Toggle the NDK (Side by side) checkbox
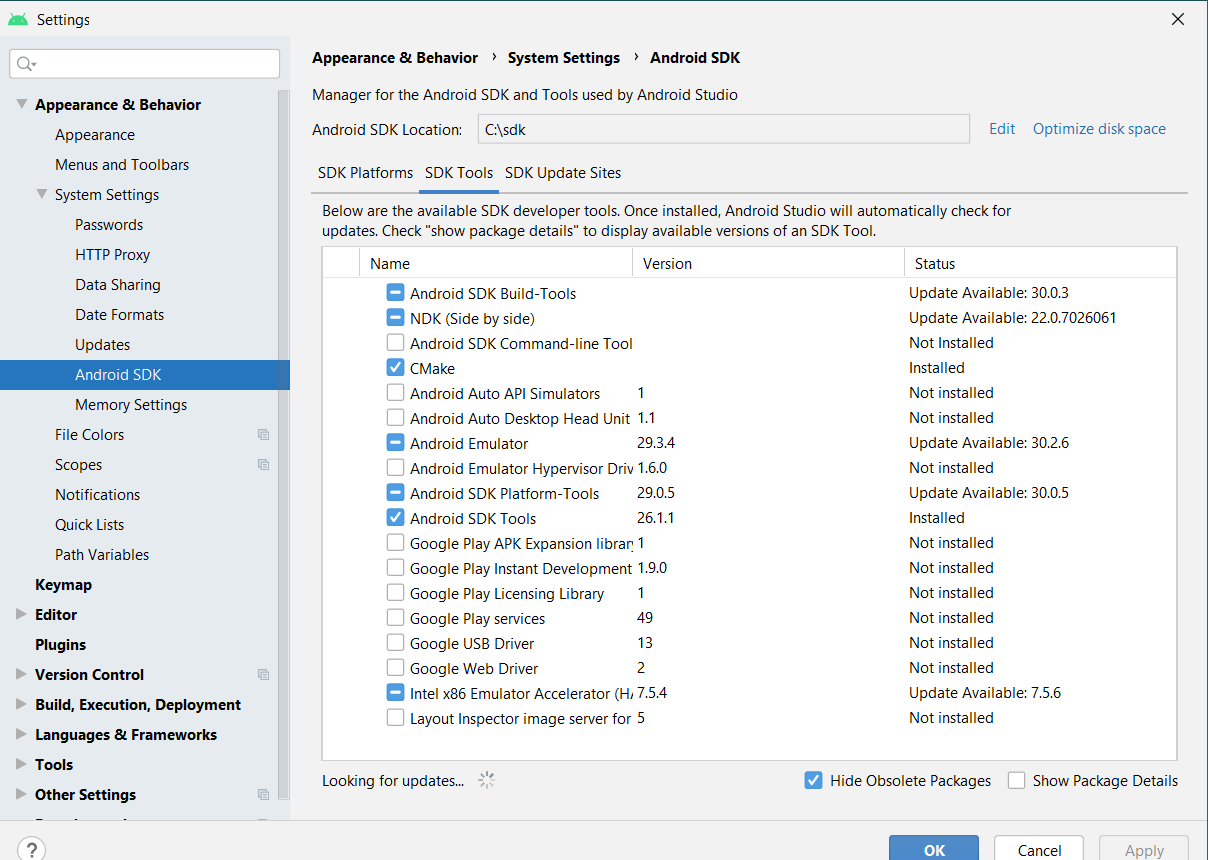 395,318
